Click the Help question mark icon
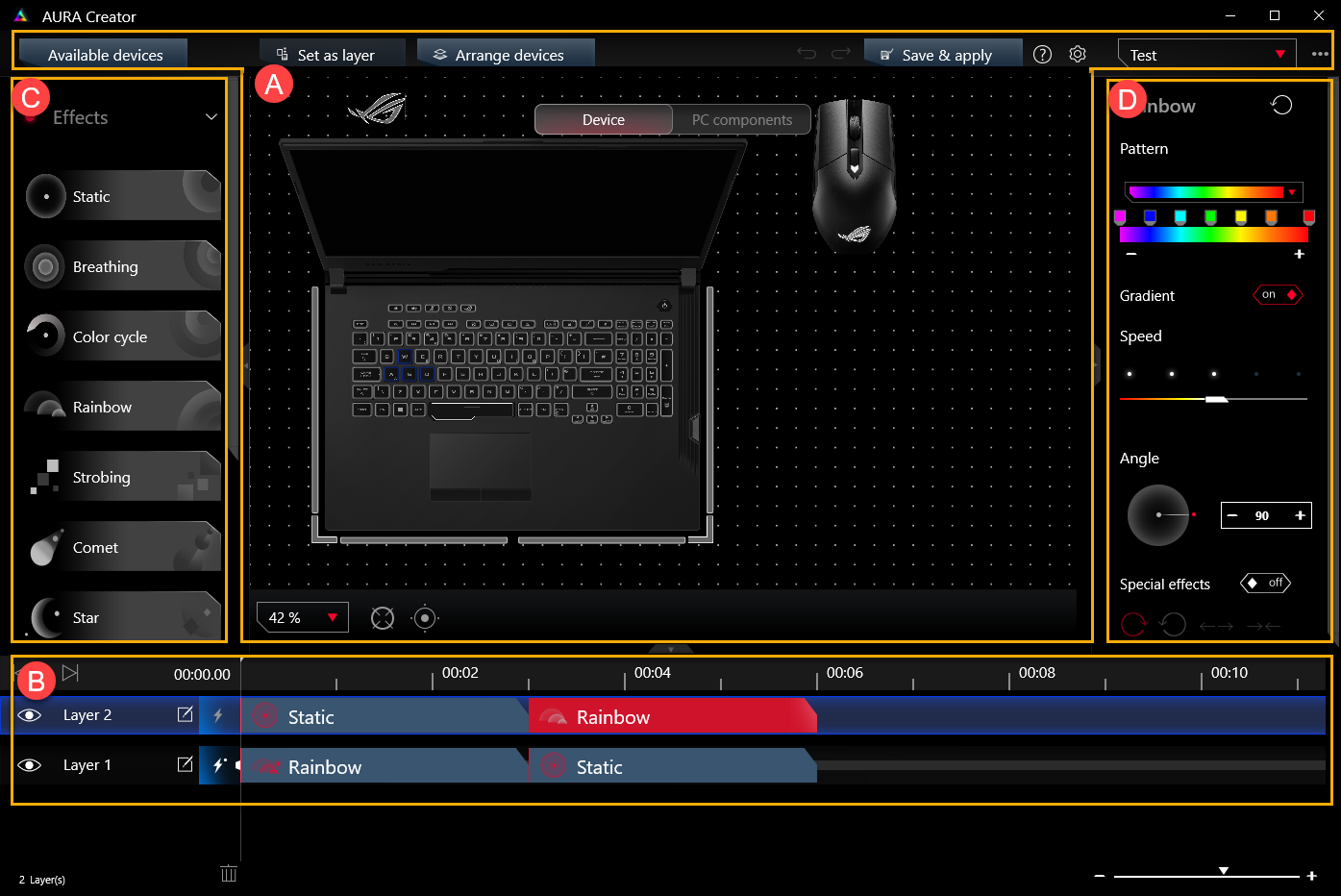This screenshot has width=1341, height=896. 1042,55
